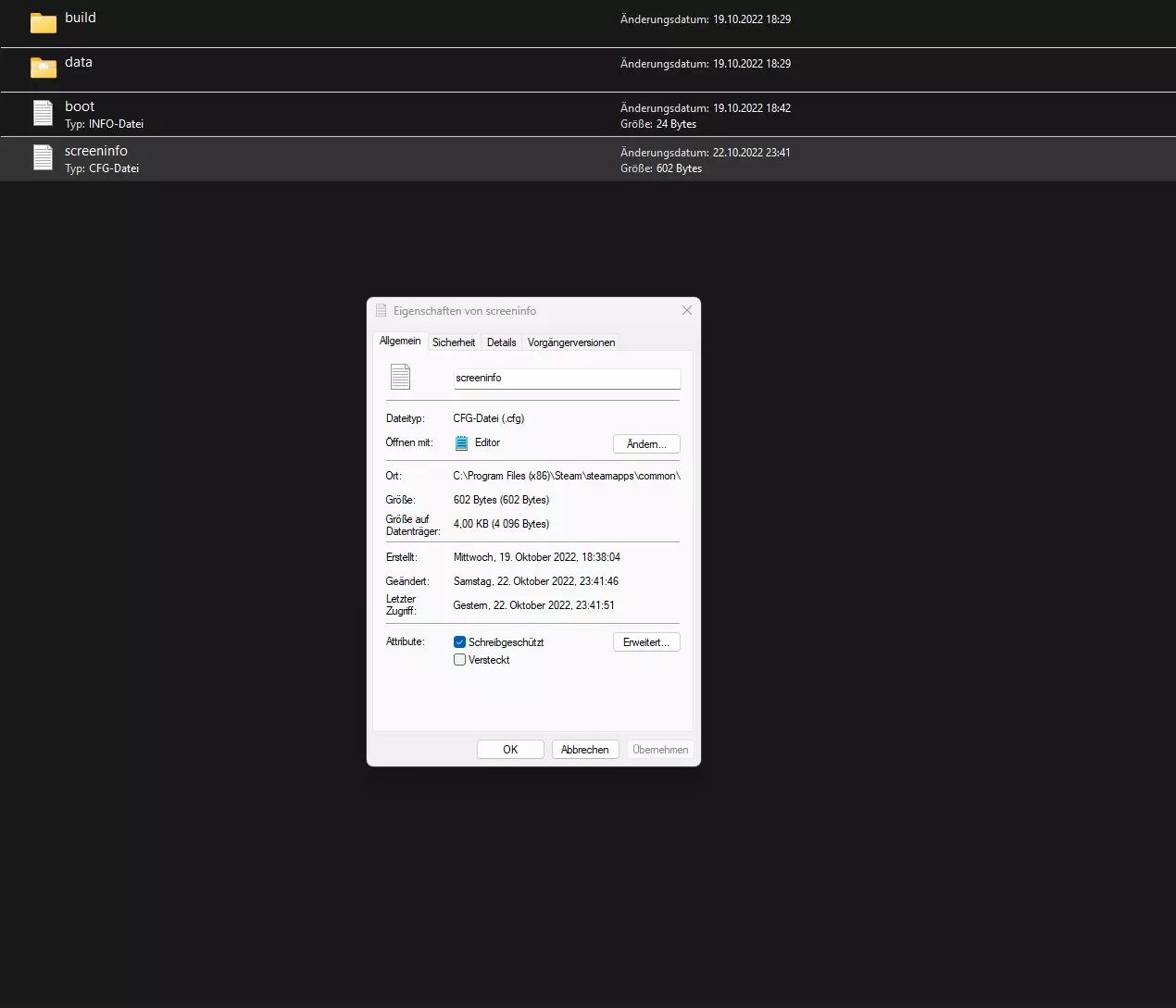
Task: Select the boot file name in list
Action: (80, 106)
